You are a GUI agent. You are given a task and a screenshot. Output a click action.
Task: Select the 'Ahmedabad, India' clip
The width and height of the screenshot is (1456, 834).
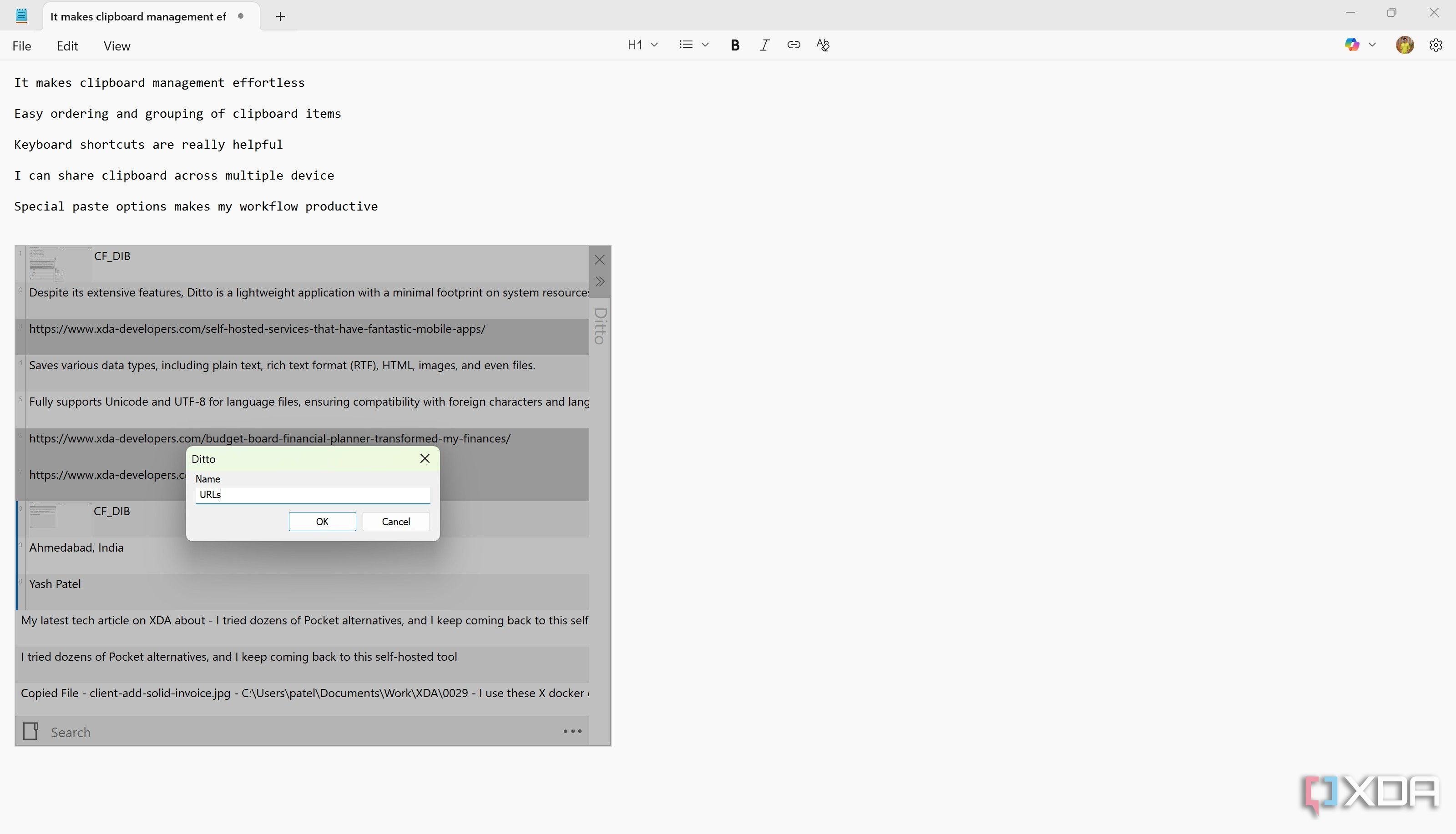coord(303,556)
